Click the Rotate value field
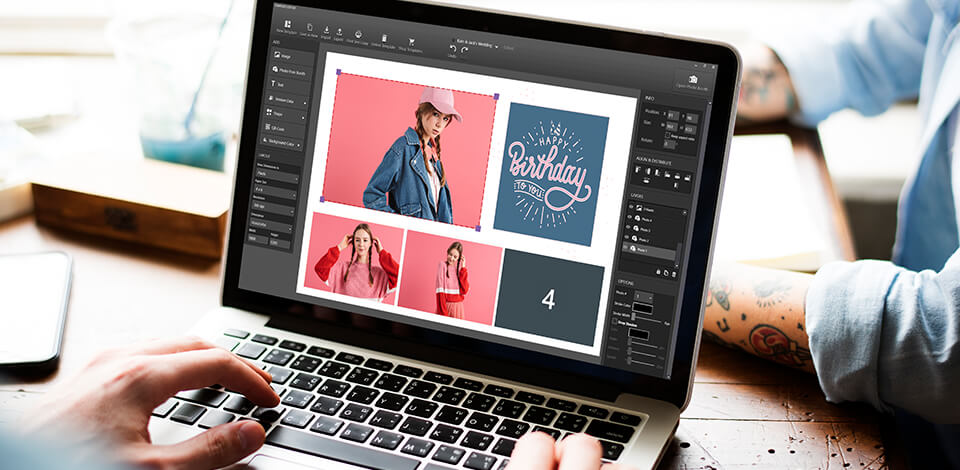 pyautogui.click(x=669, y=145)
